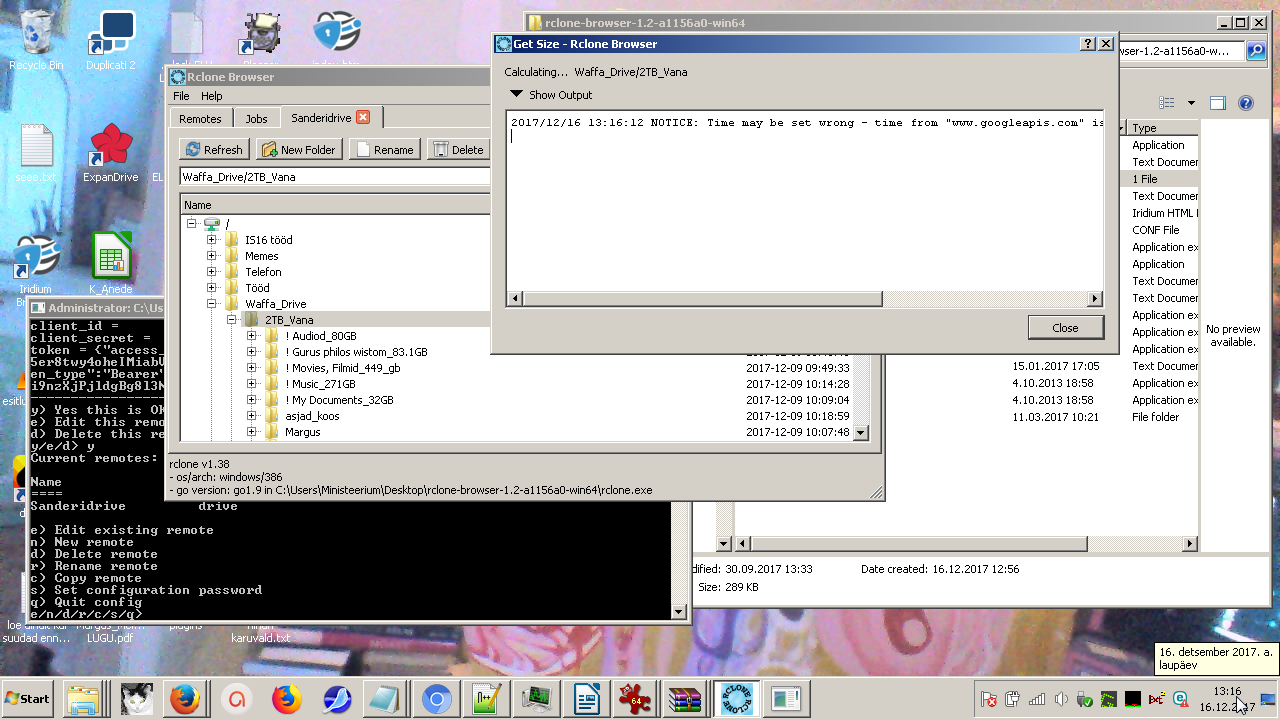This screenshot has width=1280, height=720.
Task: Collapse the 2TB_Vana folder node
Action: click(231, 320)
